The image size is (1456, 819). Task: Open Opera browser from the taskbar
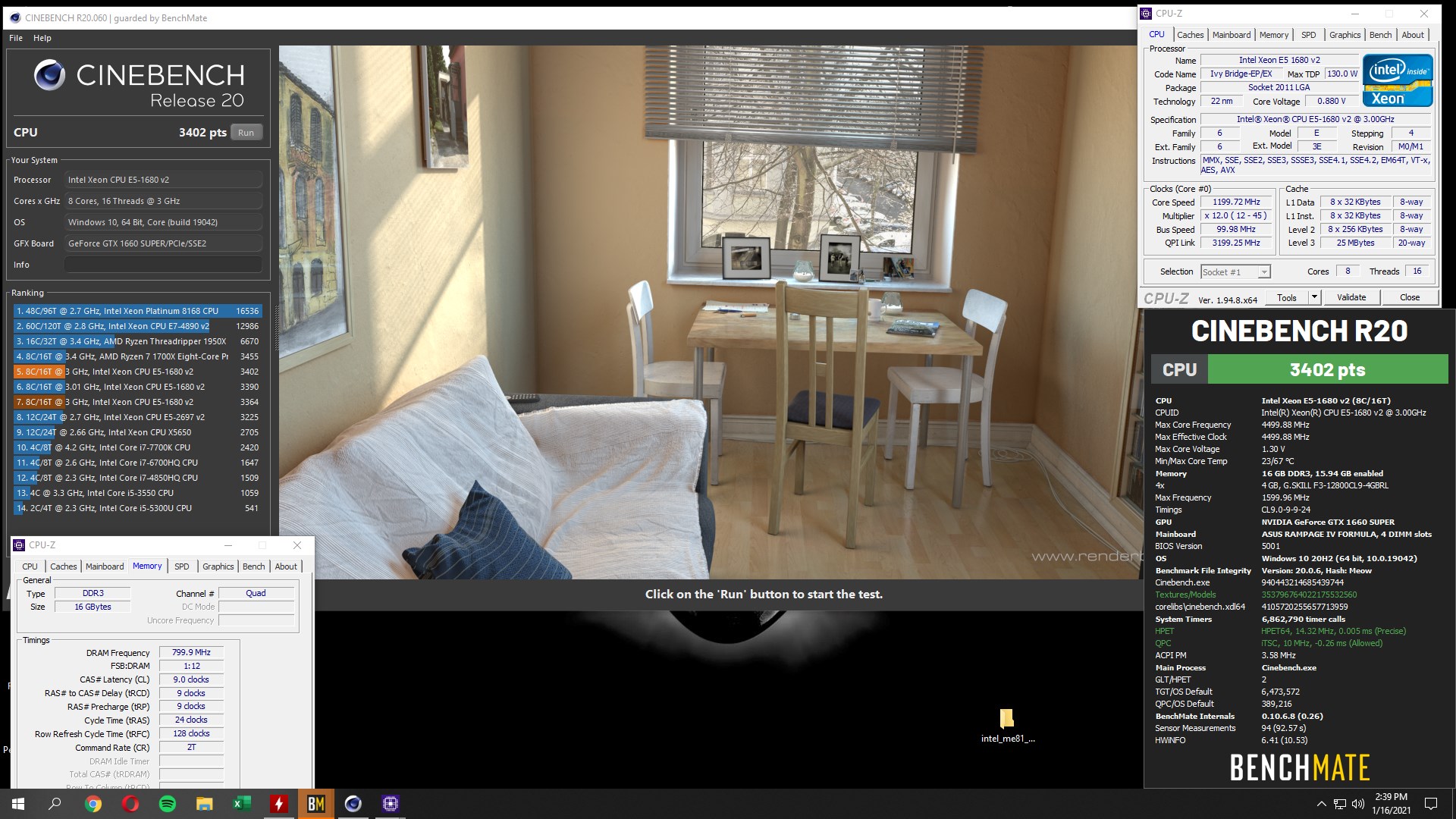(130, 804)
